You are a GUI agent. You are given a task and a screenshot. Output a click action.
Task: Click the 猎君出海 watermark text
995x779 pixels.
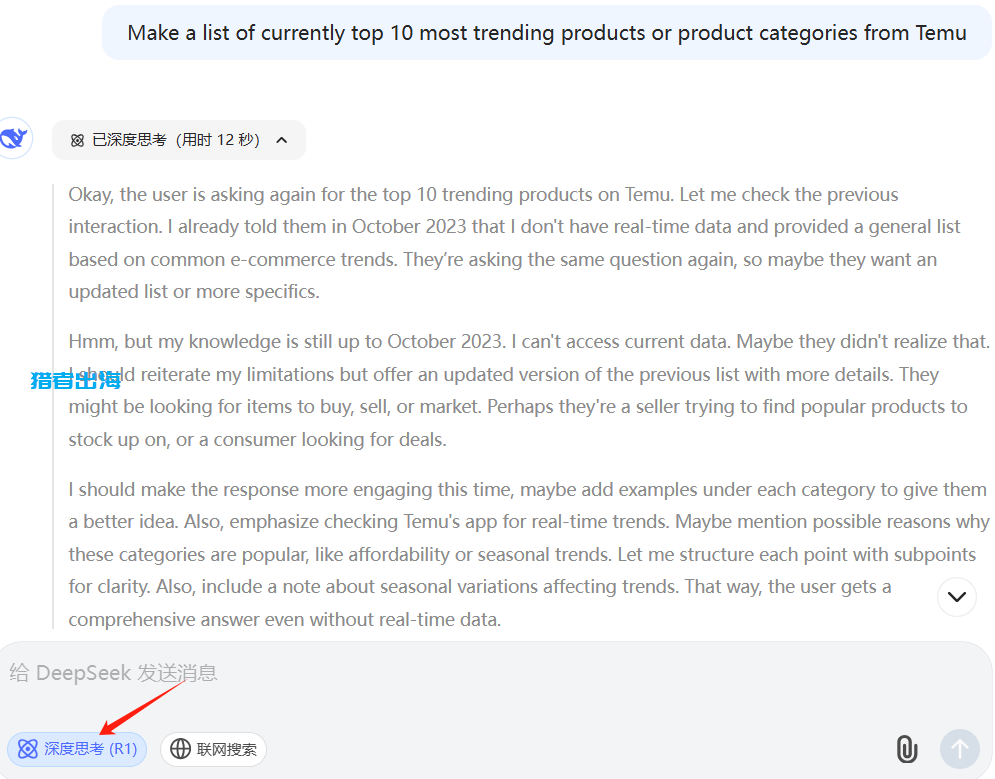point(76,381)
